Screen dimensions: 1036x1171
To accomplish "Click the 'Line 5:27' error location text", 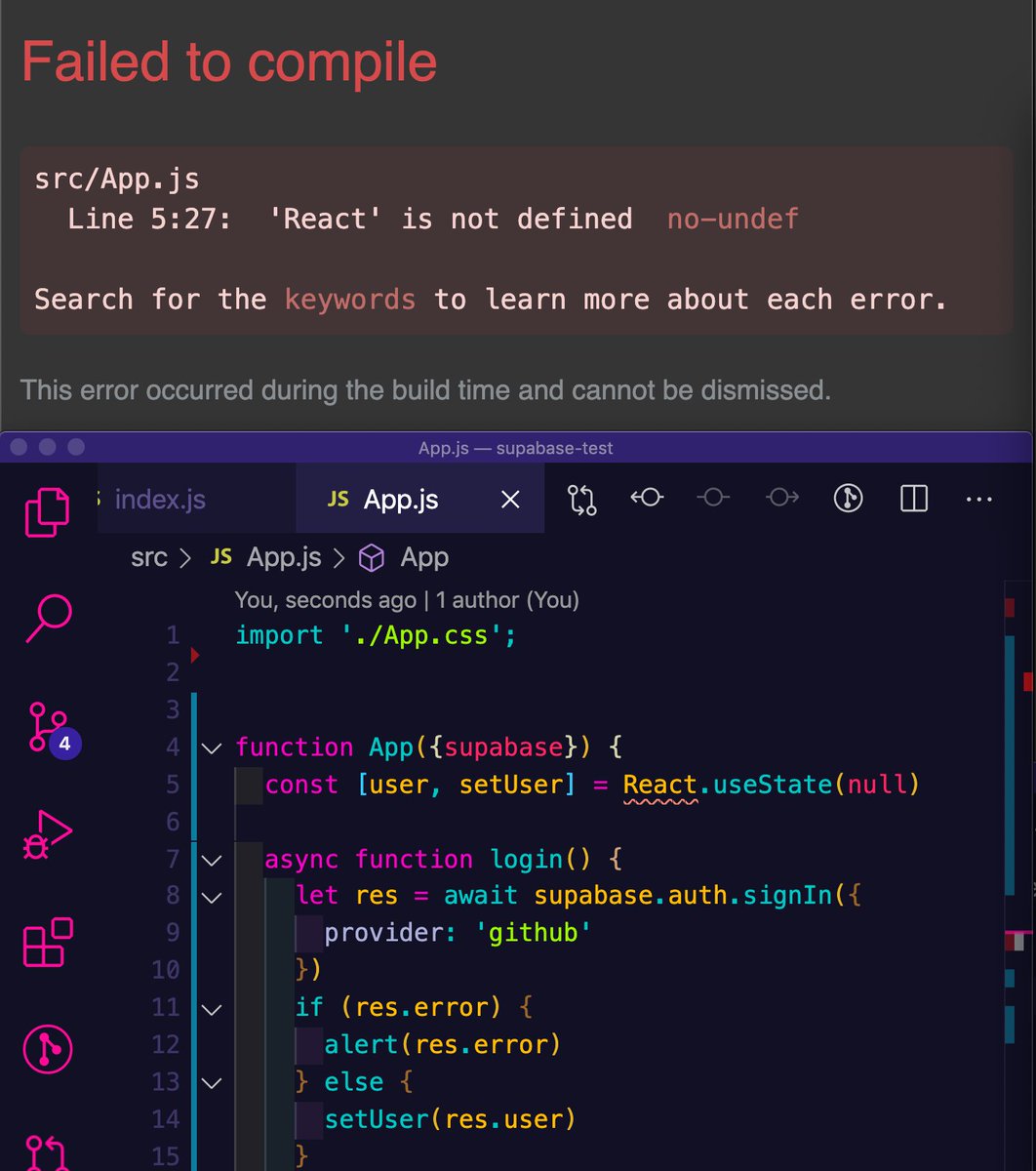I will coord(149,219).
